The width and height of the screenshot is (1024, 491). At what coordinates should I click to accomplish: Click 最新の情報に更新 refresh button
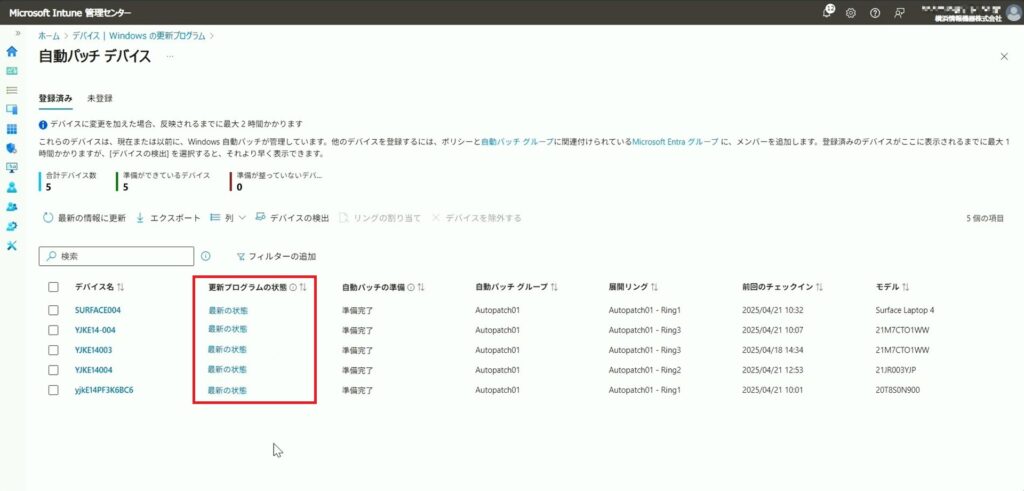84,218
